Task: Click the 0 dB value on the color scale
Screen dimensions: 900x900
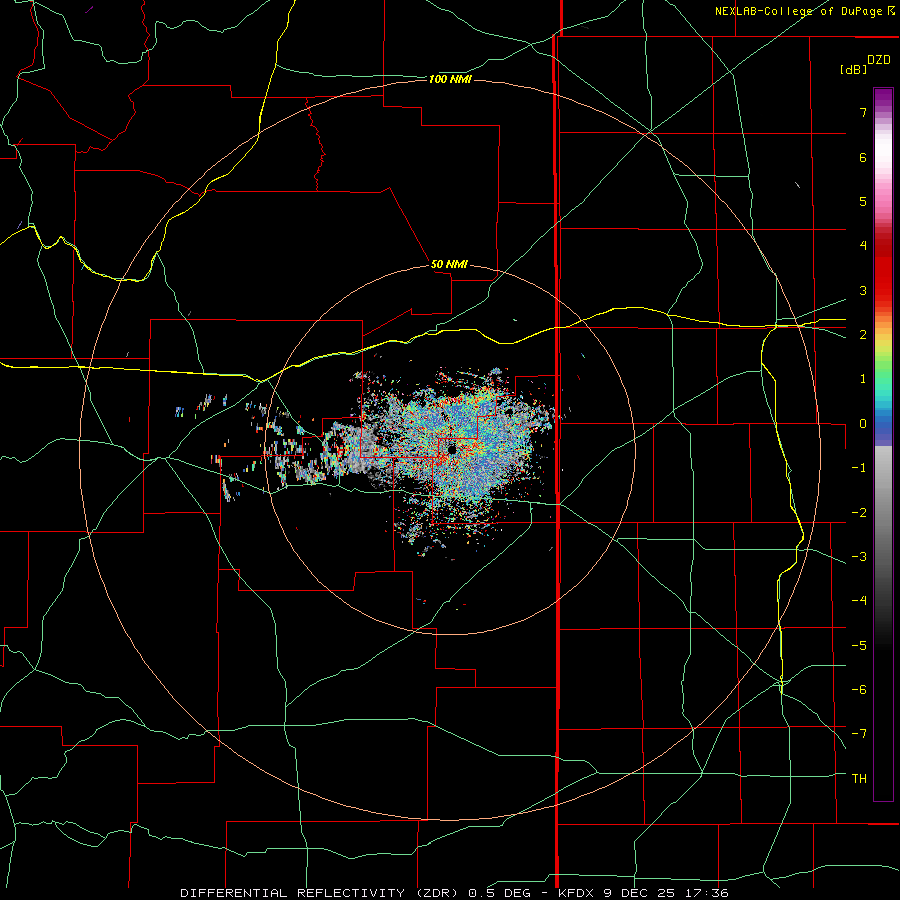Action: coord(863,424)
